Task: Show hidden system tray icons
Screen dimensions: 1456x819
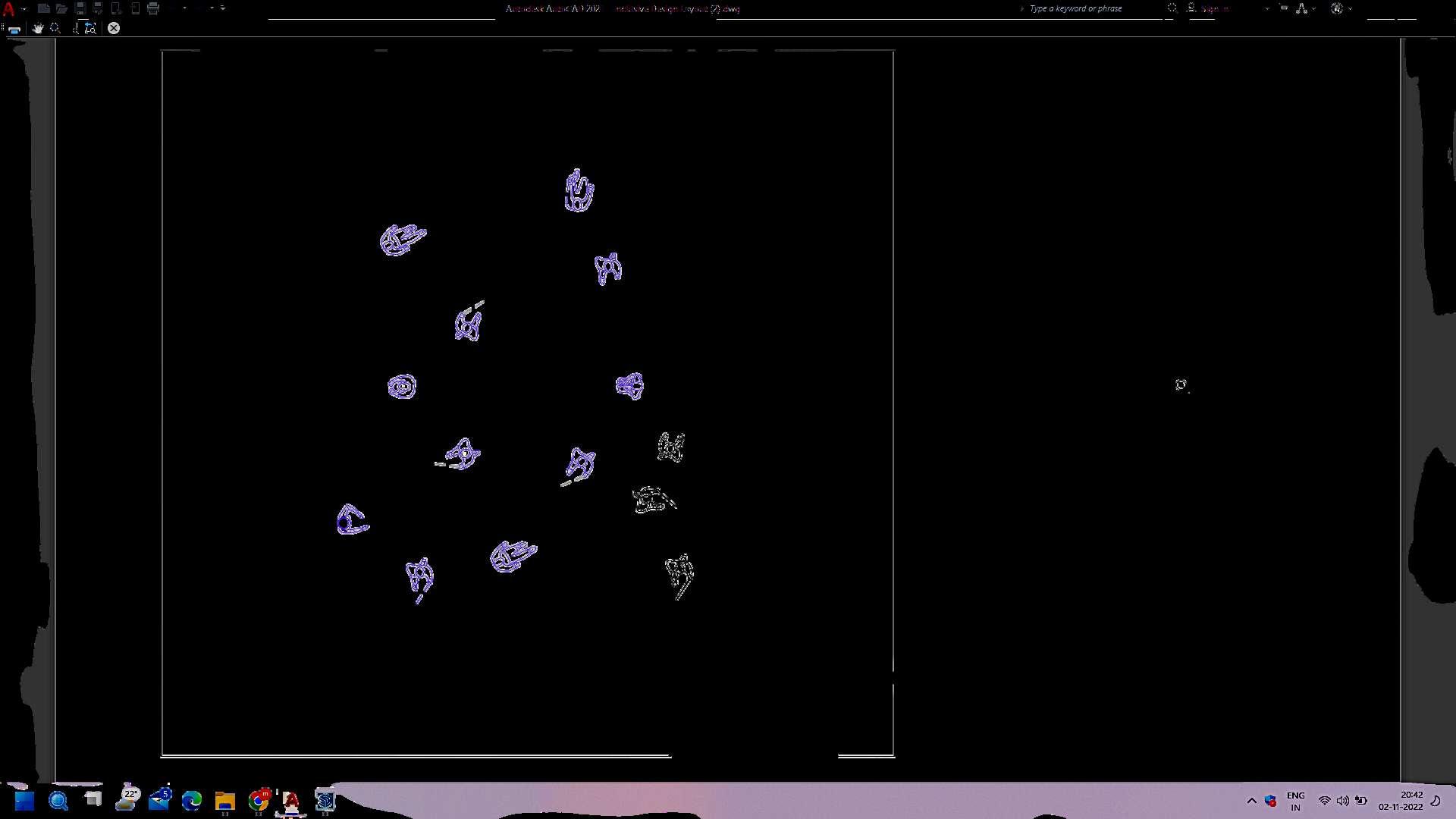Action: [1251, 801]
